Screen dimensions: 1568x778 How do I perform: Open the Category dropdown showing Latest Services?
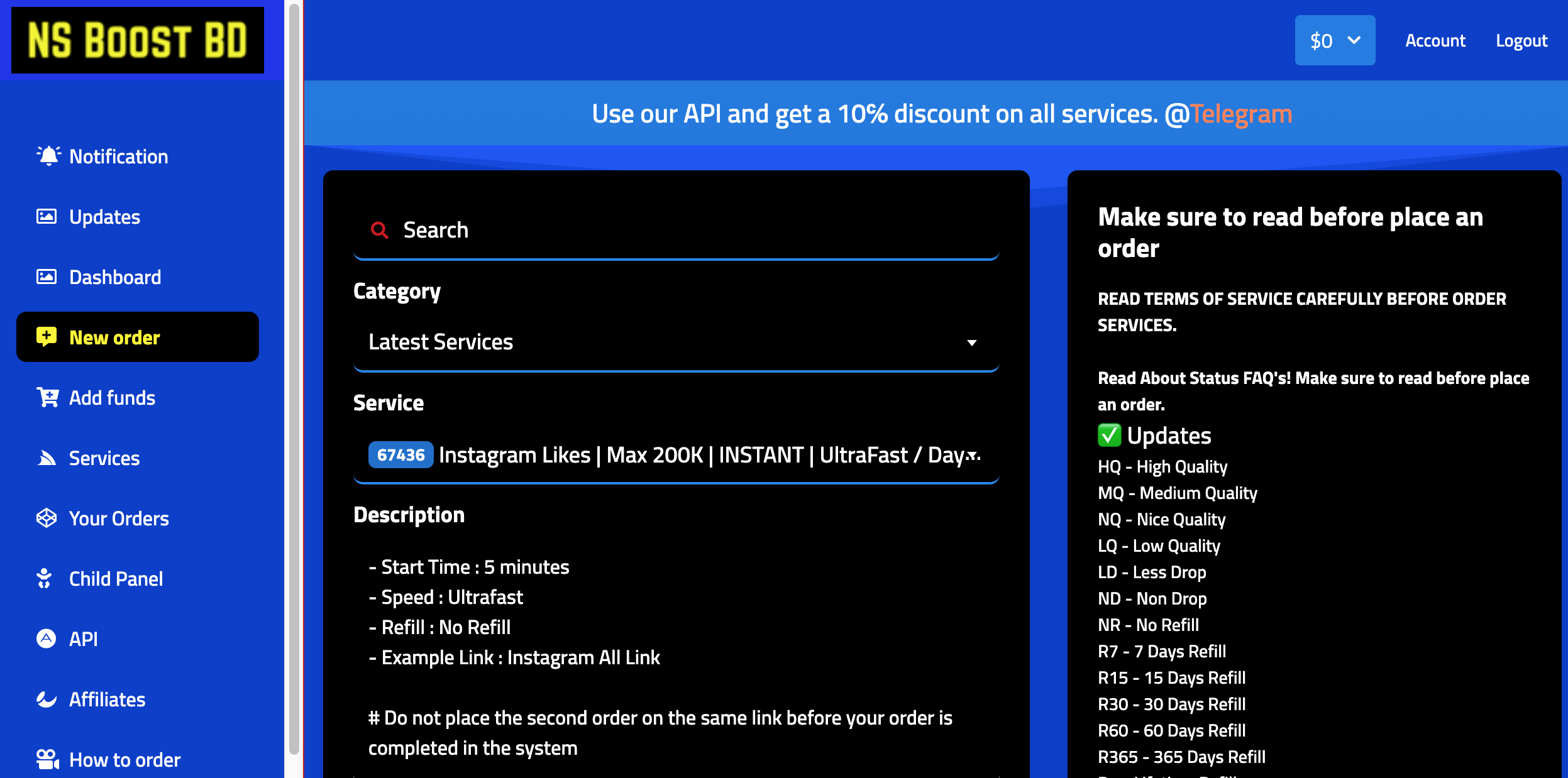676,342
